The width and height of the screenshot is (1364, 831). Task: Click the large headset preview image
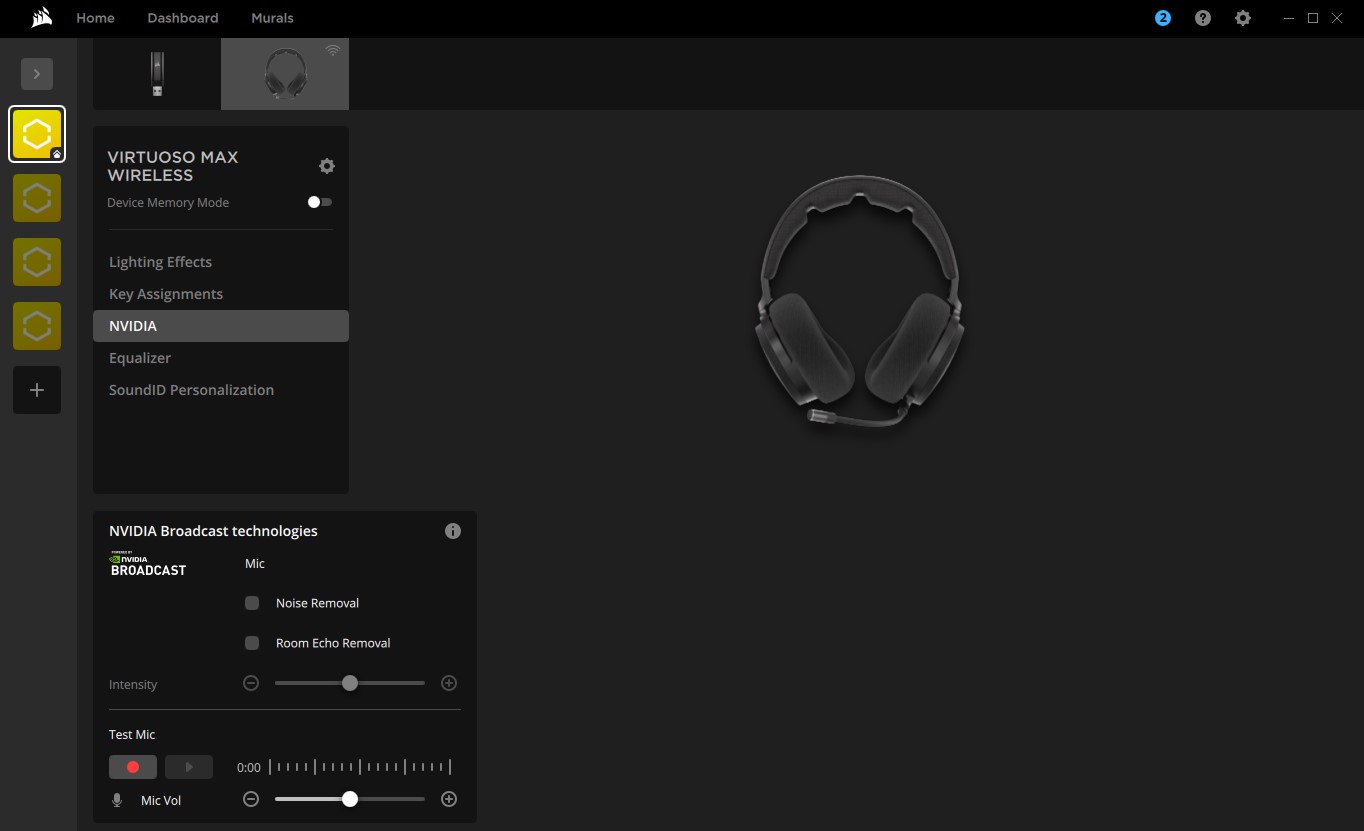pyautogui.click(x=860, y=303)
